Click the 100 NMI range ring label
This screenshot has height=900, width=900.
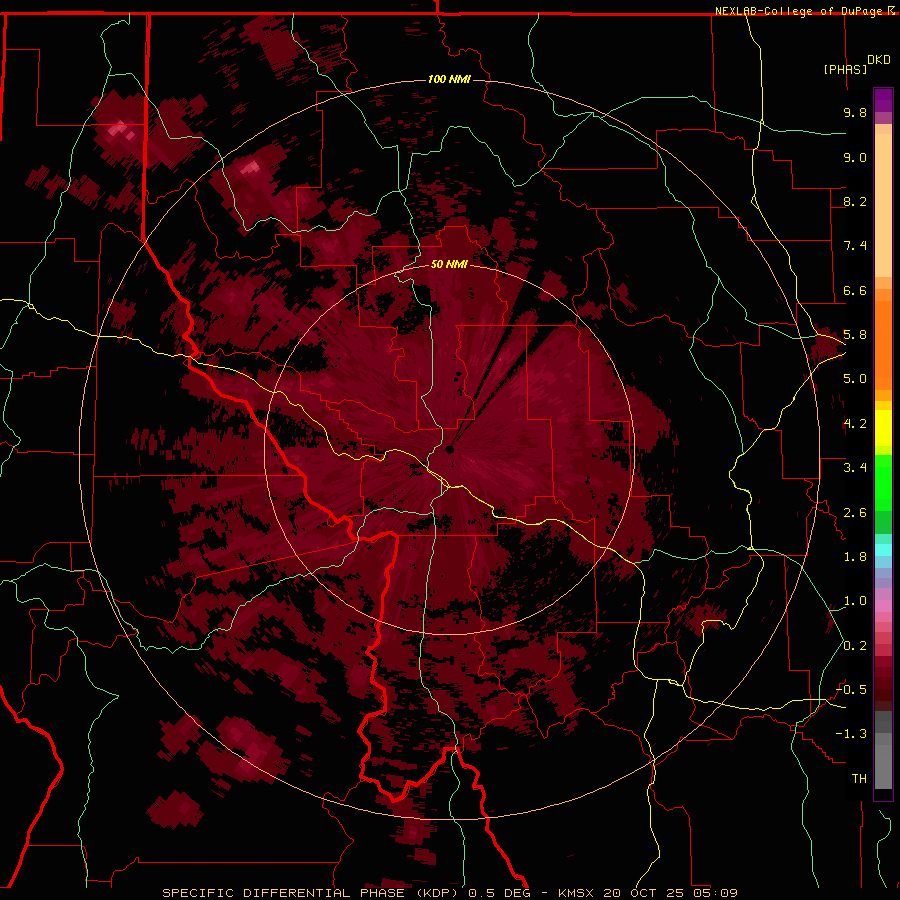pos(449,79)
